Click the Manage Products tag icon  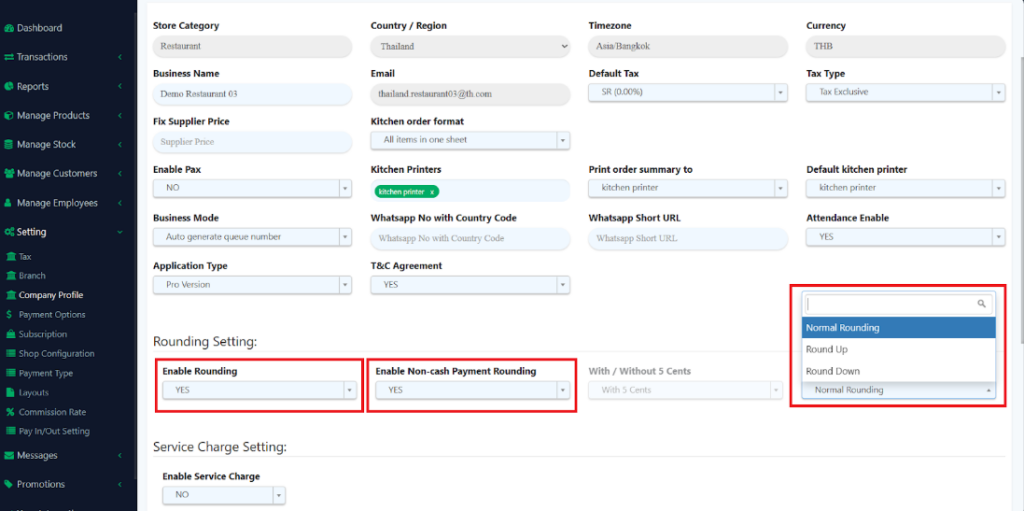pos(9,115)
